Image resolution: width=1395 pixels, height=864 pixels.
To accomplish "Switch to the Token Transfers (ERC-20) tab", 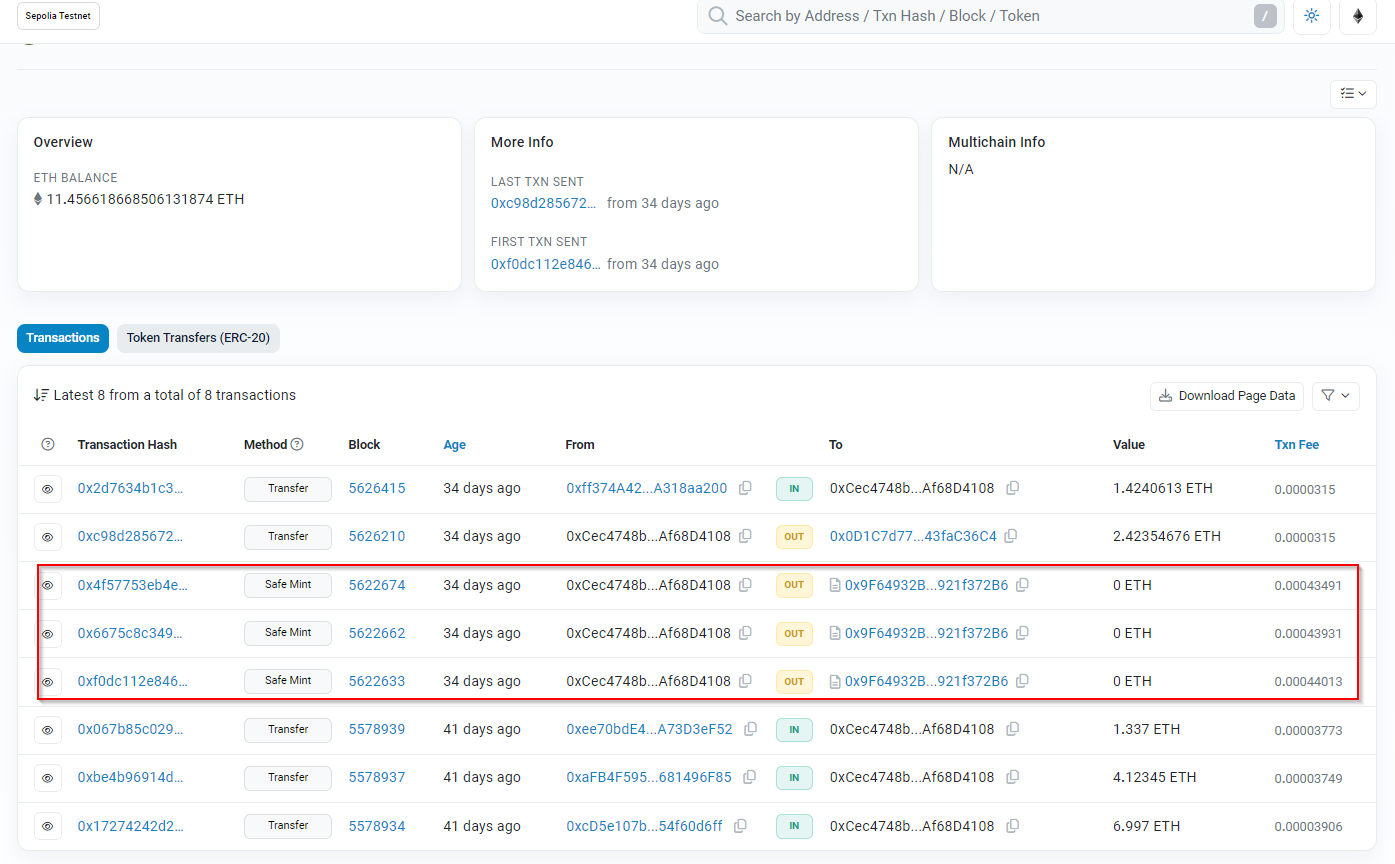I will 198,338.
